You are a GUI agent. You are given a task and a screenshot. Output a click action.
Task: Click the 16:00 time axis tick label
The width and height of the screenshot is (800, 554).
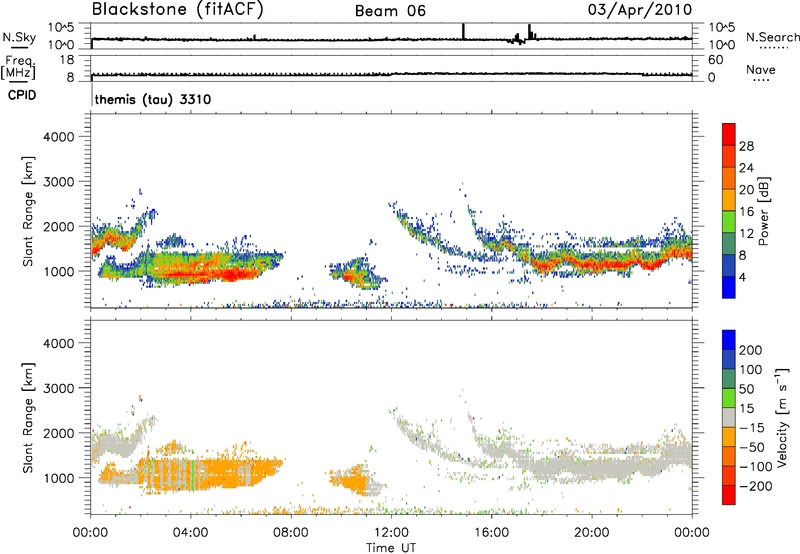491,533
